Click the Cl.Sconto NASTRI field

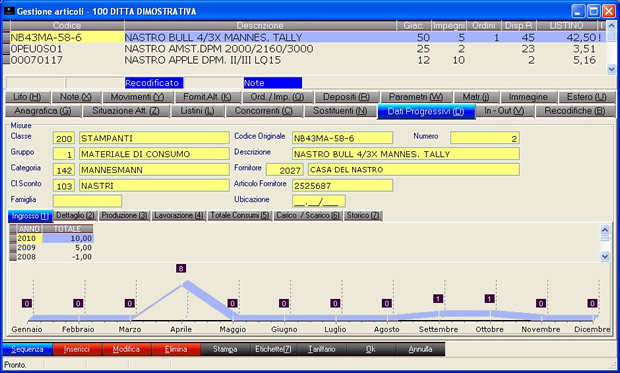click(154, 186)
